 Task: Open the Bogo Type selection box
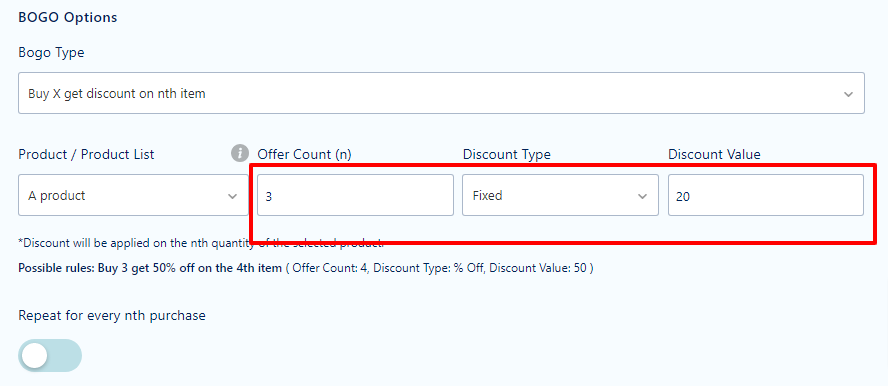click(441, 93)
